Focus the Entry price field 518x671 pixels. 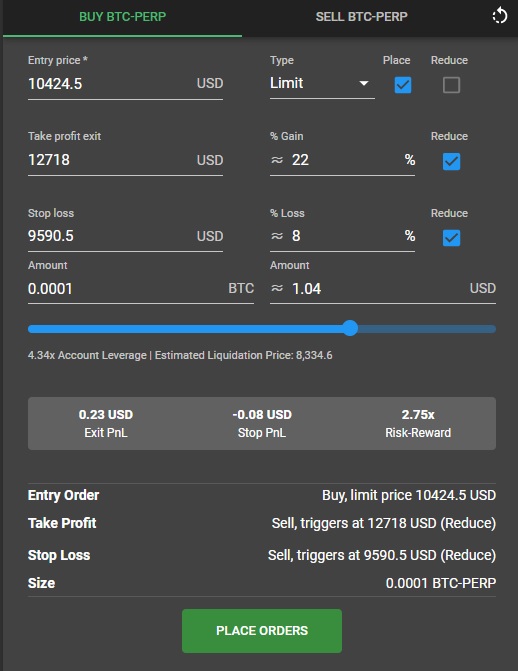125,83
